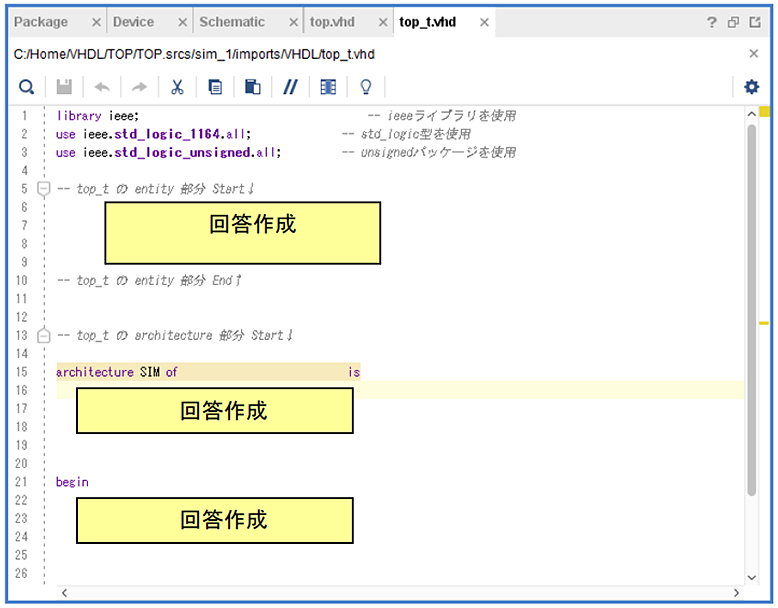
Task: Click the 'library ieee;' code line
Action: [x=98, y=116]
